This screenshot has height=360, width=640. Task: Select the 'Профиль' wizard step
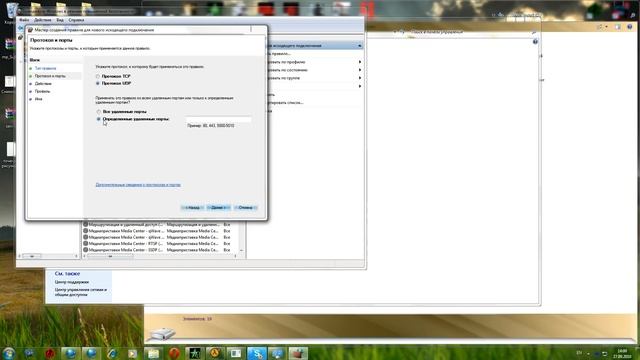42,91
